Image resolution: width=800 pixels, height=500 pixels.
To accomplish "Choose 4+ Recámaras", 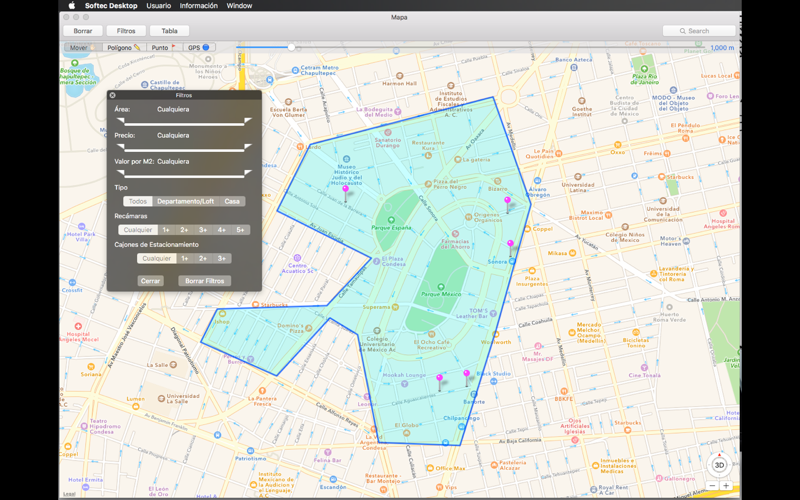I will [x=221, y=230].
